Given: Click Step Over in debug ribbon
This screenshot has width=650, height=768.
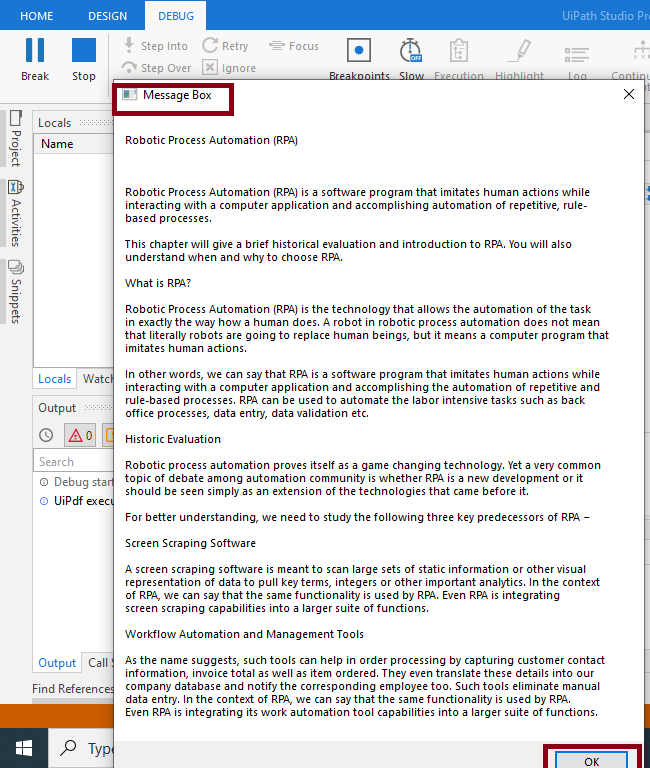Looking at the screenshot, I should (x=157, y=68).
